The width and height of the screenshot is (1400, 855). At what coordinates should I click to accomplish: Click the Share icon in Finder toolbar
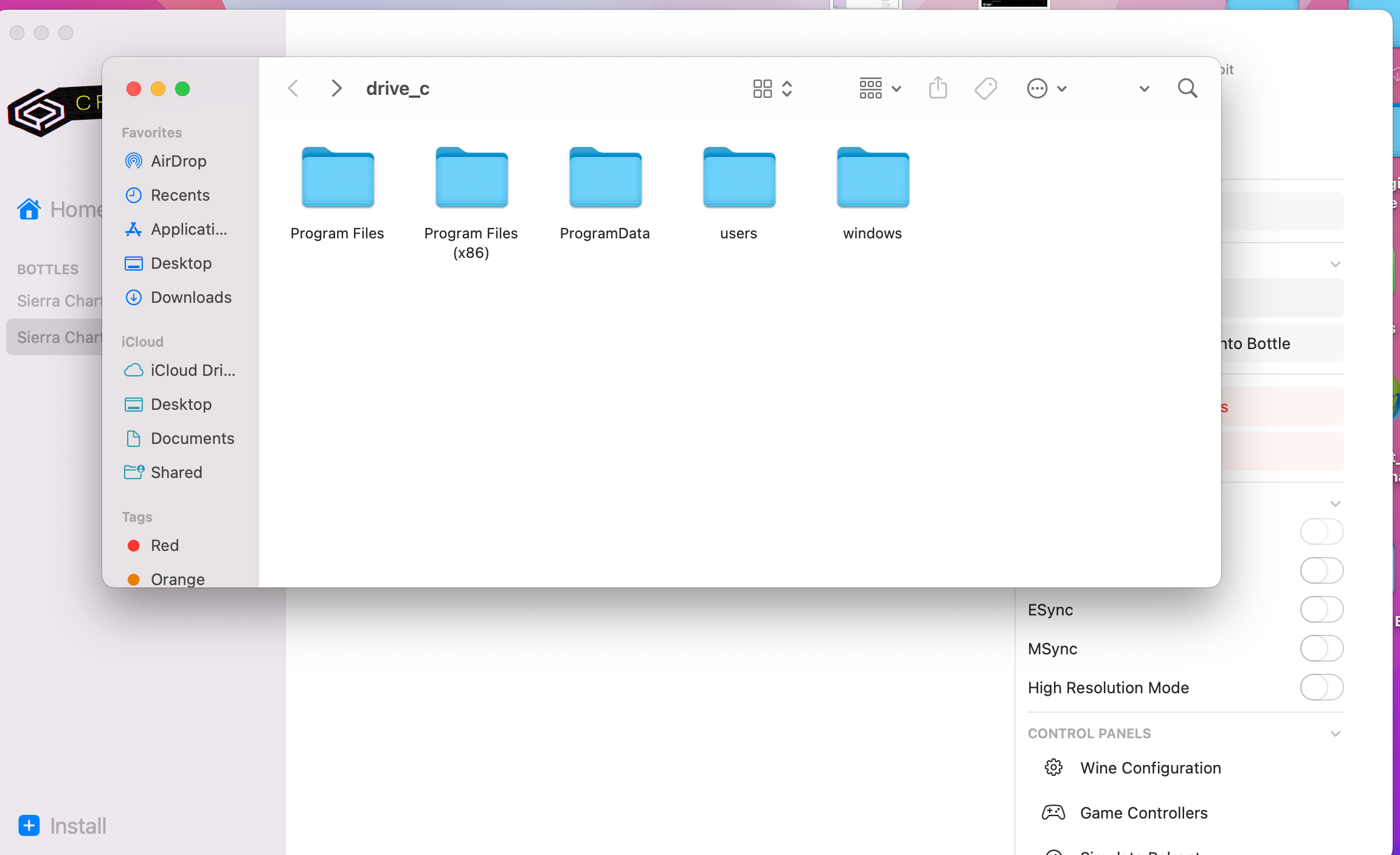coord(938,89)
